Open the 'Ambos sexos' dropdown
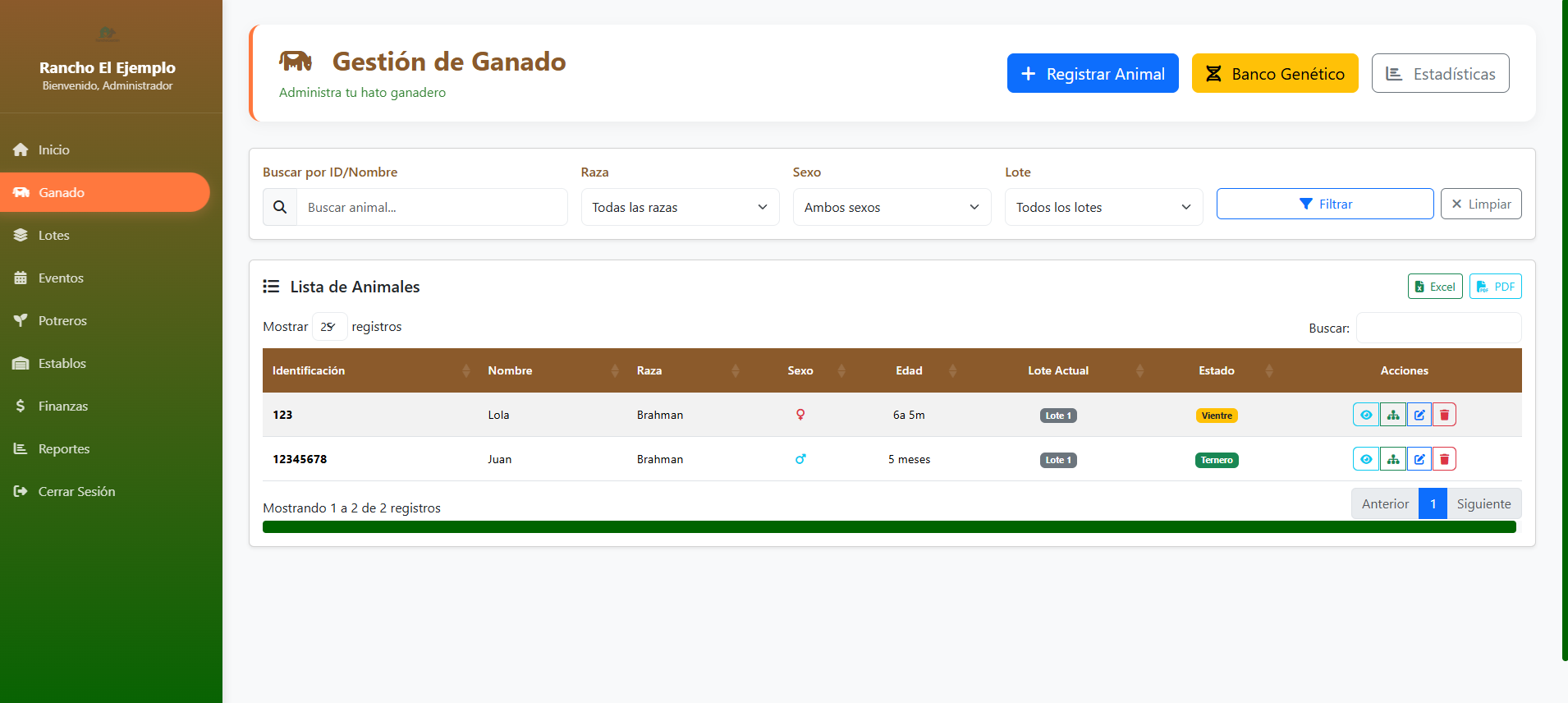Viewport: 1568px width, 703px height. pyautogui.click(x=891, y=207)
